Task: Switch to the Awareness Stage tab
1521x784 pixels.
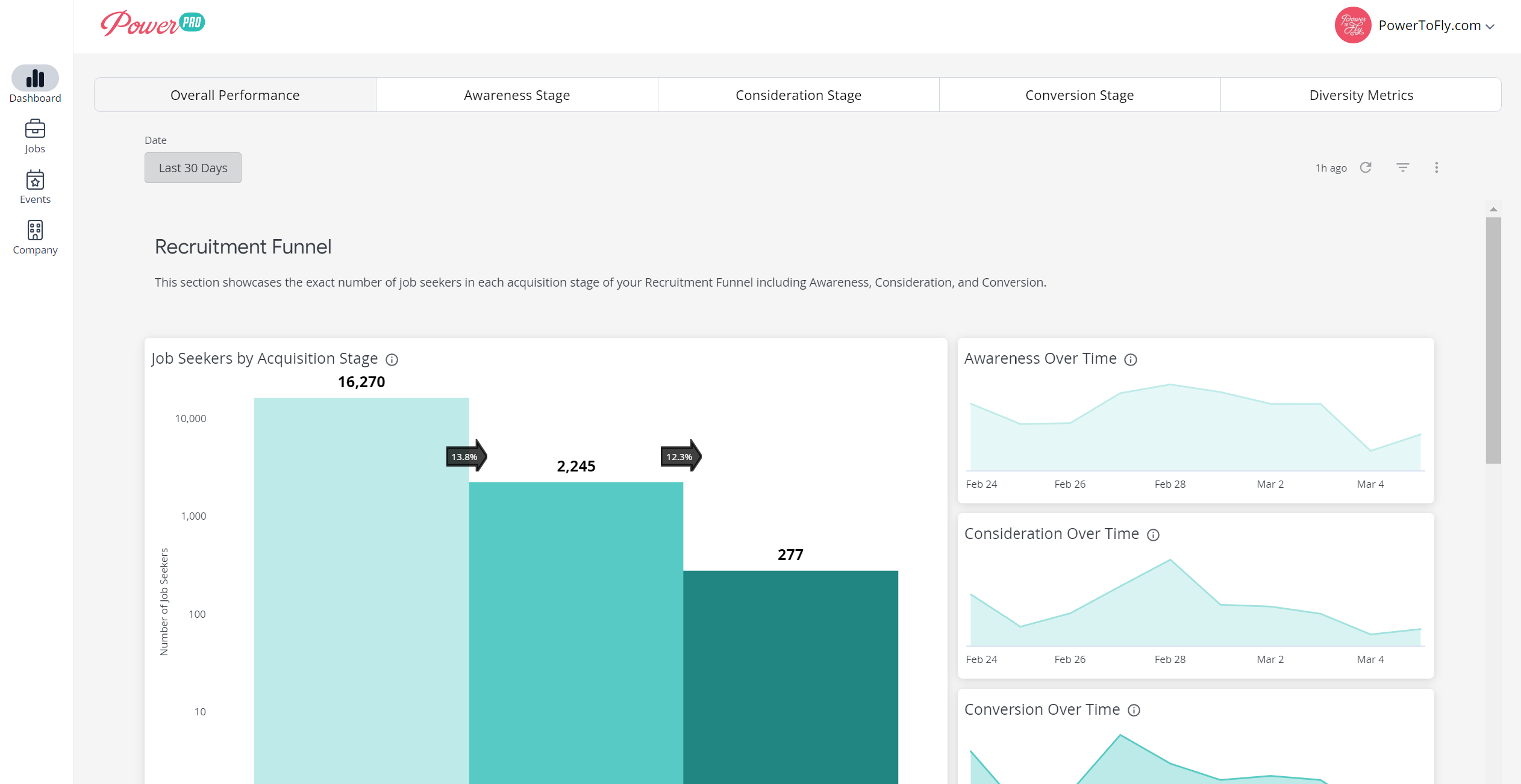Action: tap(517, 95)
